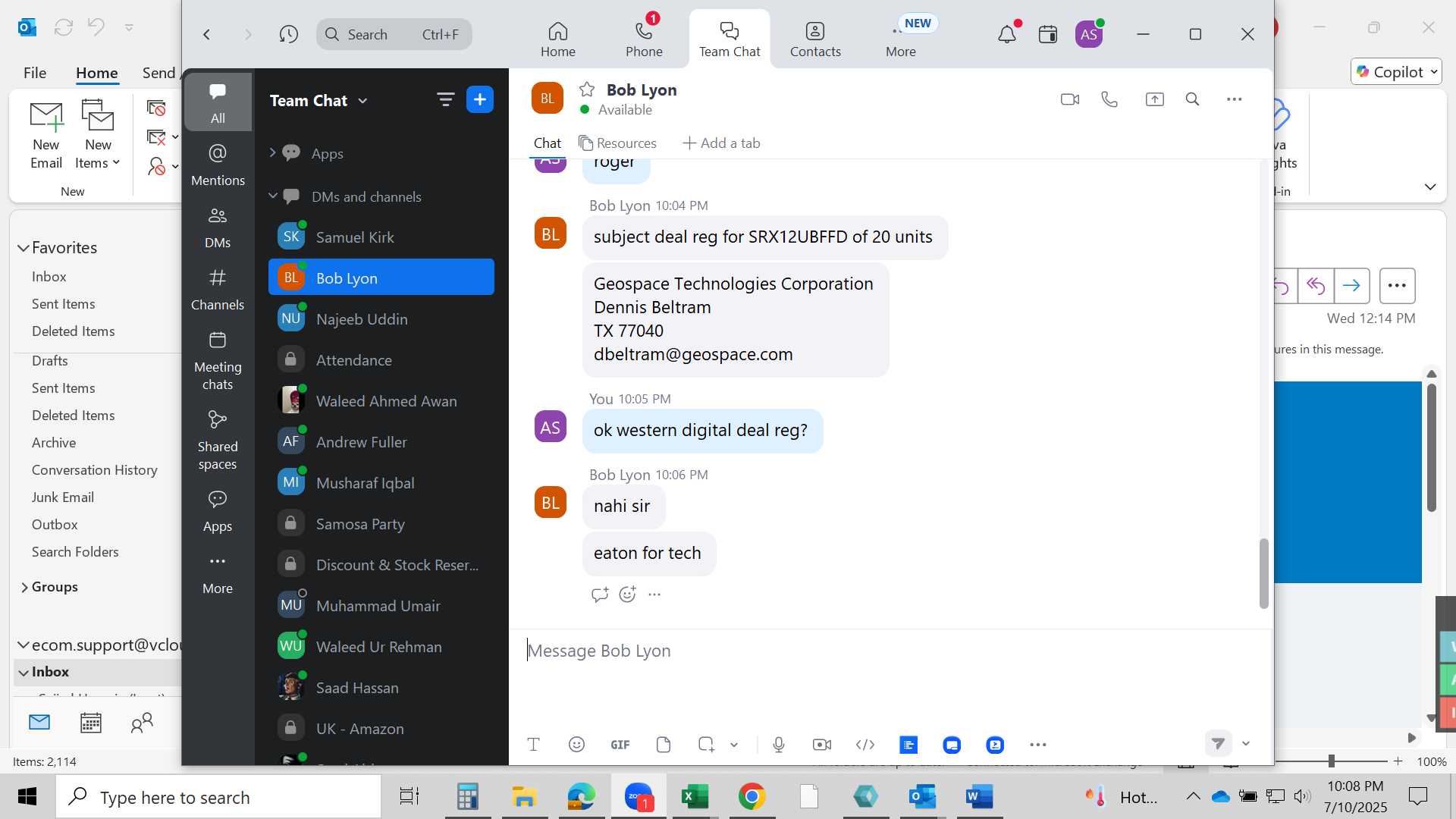
Task: Open the Samuel Kirk conversation
Action: (381, 237)
